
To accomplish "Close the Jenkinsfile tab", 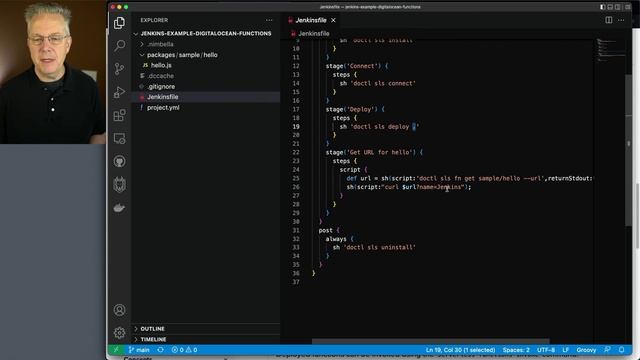I will pos(333,20).
